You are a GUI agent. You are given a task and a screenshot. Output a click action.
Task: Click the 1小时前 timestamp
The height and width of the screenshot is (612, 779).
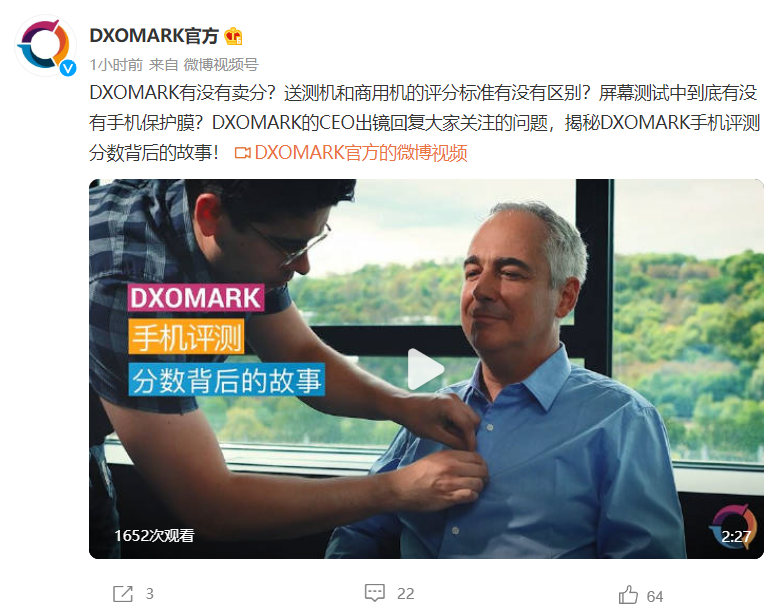point(116,65)
